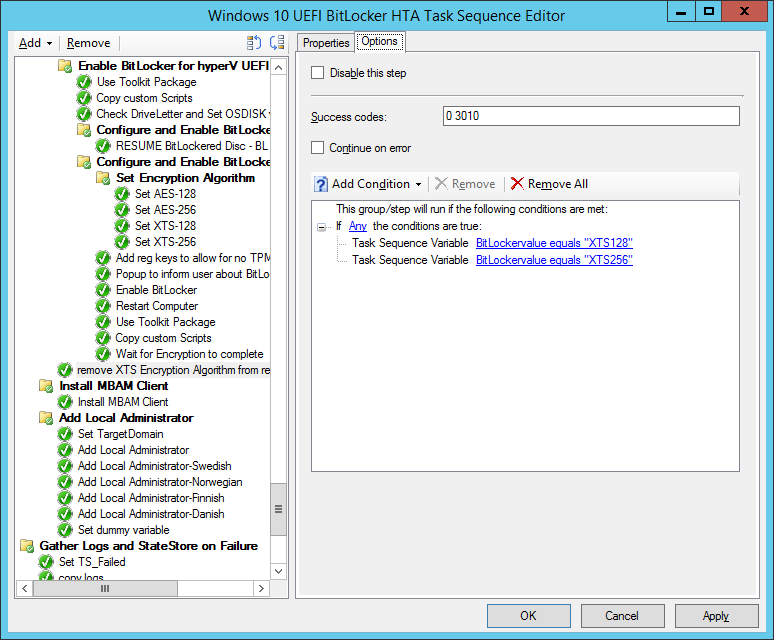Click the greyed Remove condition button
Viewport: 774px width, 640px height.
coord(465,184)
